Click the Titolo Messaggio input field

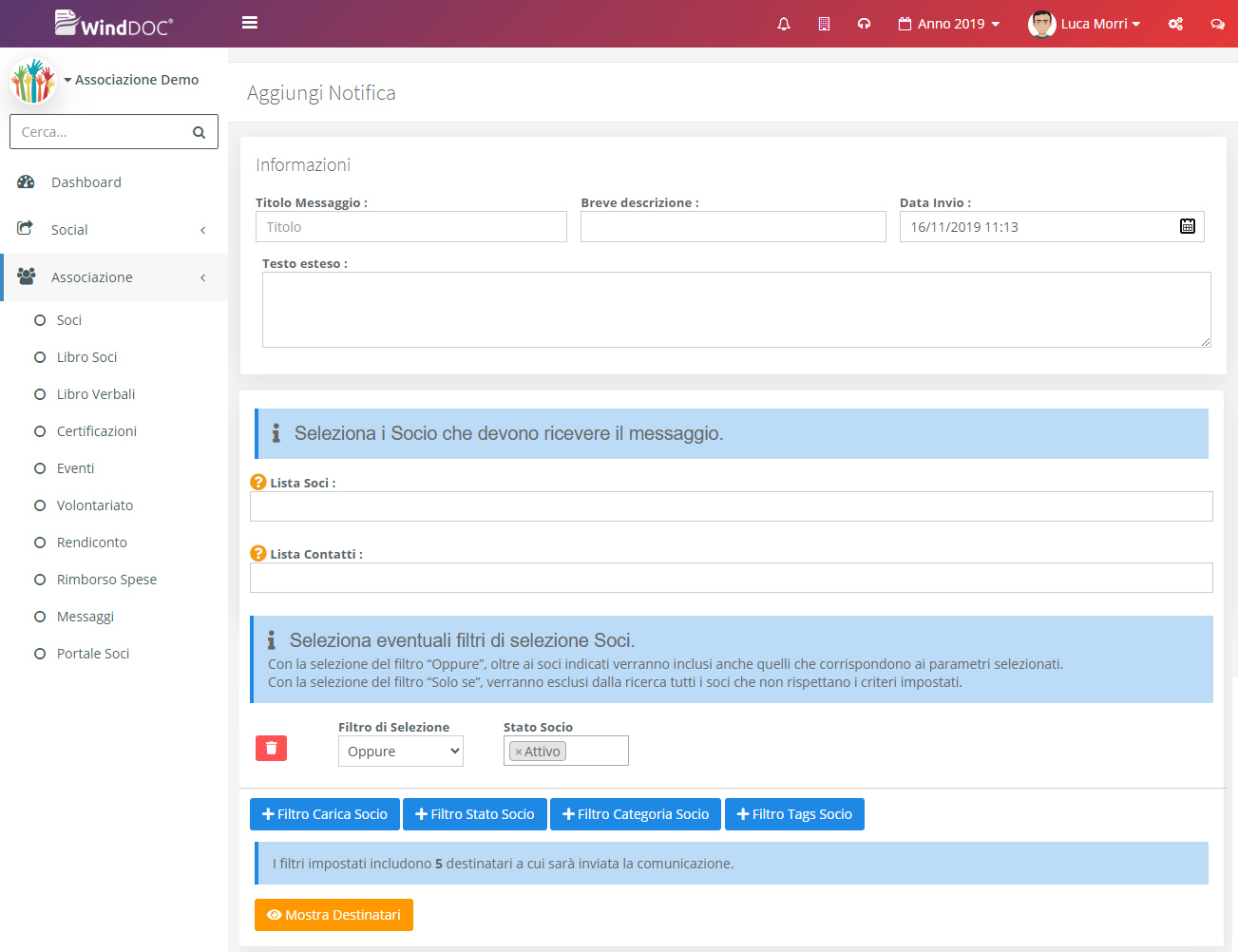(410, 227)
